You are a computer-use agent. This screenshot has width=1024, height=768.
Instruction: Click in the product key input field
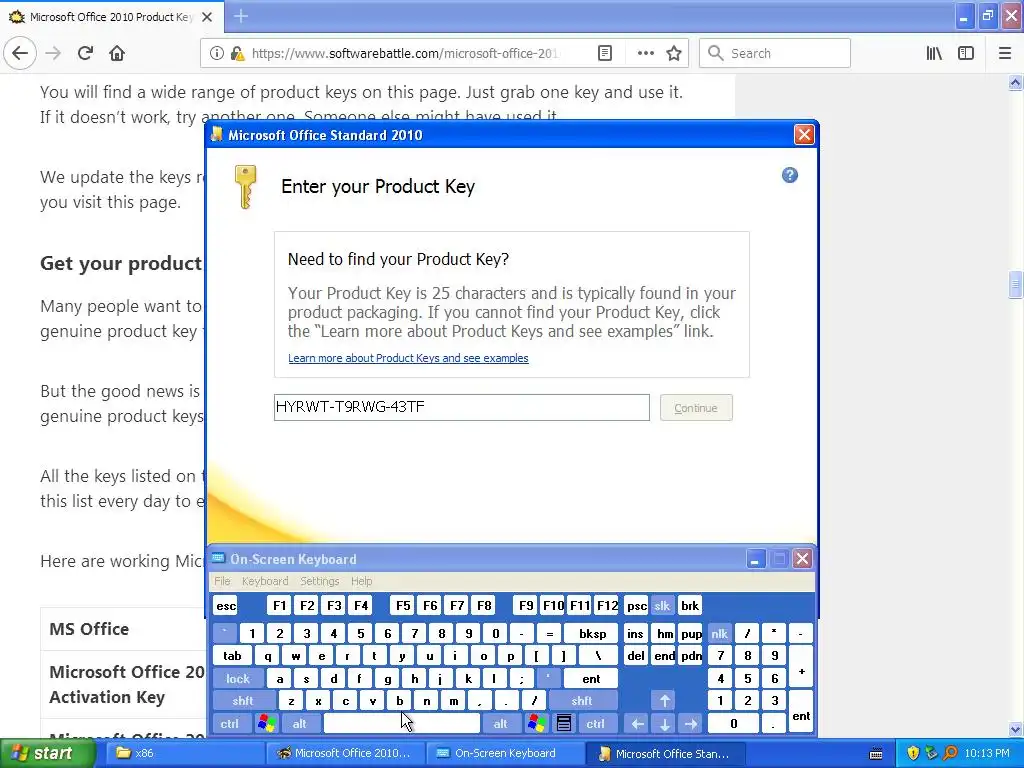pos(462,408)
